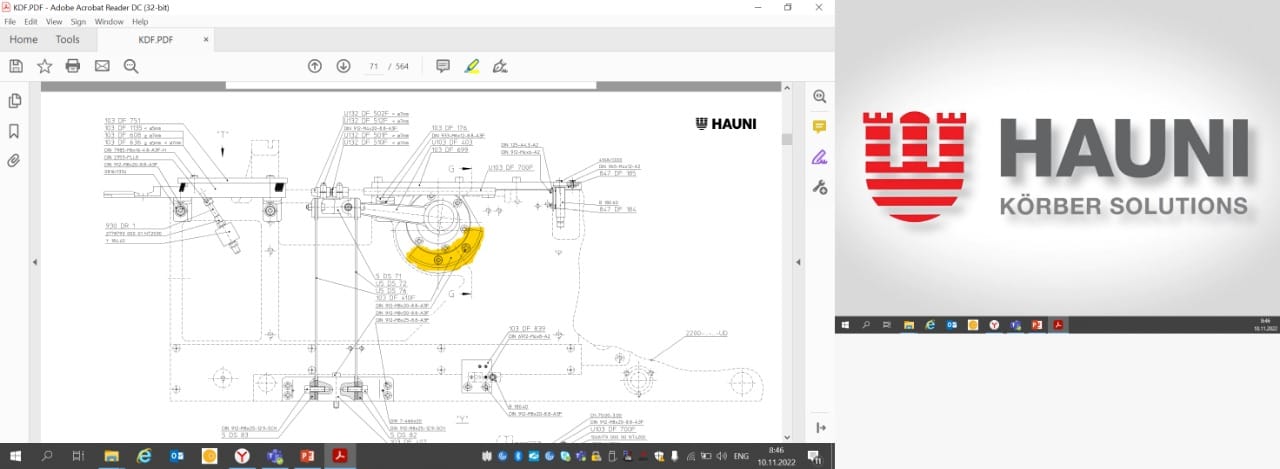Open taskbar Search in left taskbar
The image size is (1280, 469).
tap(46, 456)
